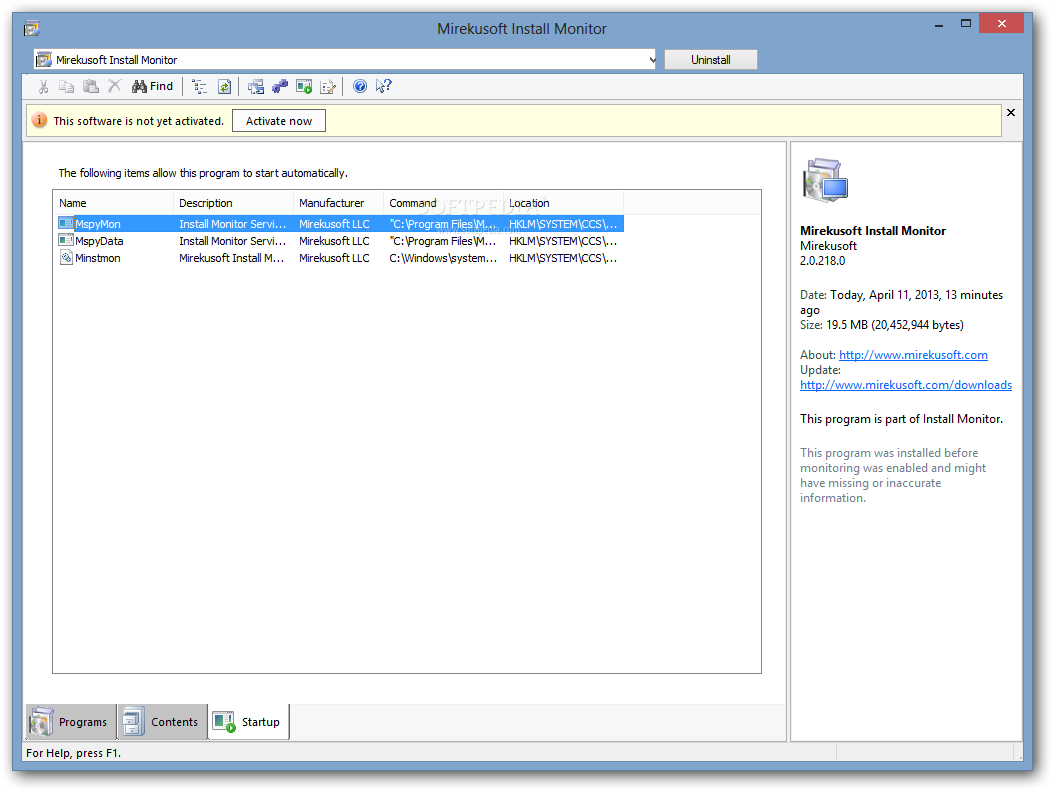This screenshot has height=791, width=1053.
Task: Open the mirekusoft.com/downloads update link
Action: click(906, 385)
